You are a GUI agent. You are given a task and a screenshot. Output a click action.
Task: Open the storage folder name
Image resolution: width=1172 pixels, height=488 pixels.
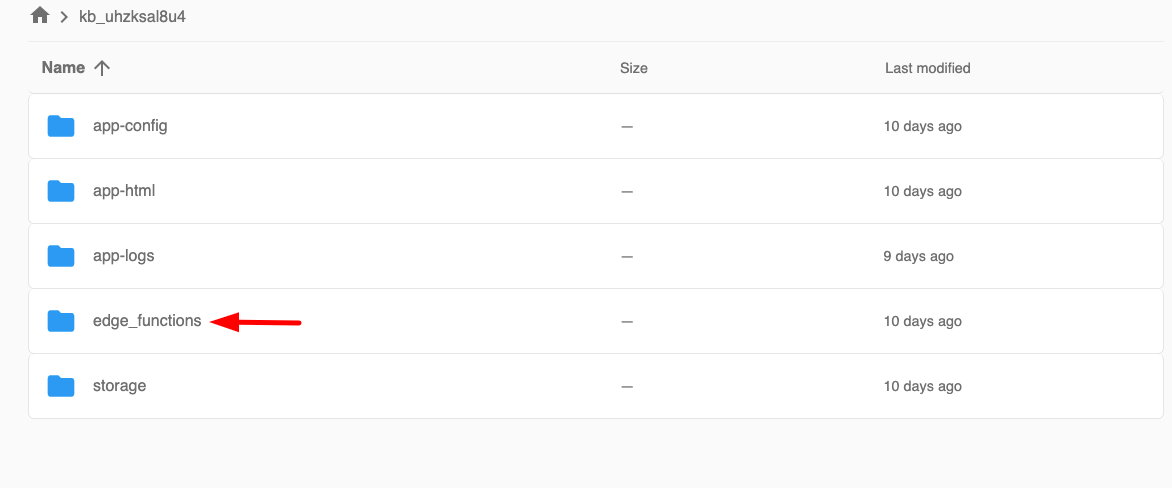click(x=119, y=386)
